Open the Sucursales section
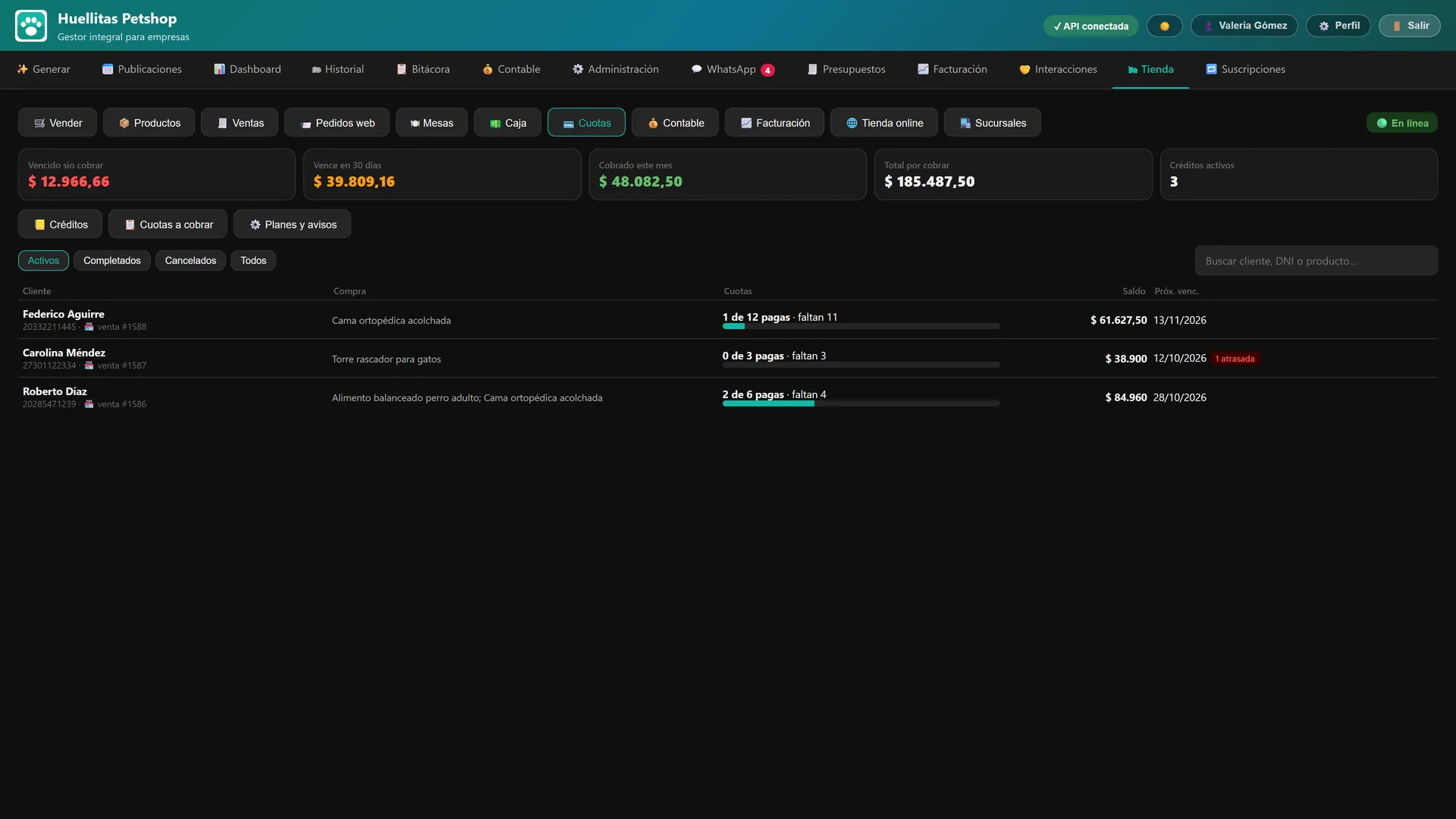 click(992, 123)
